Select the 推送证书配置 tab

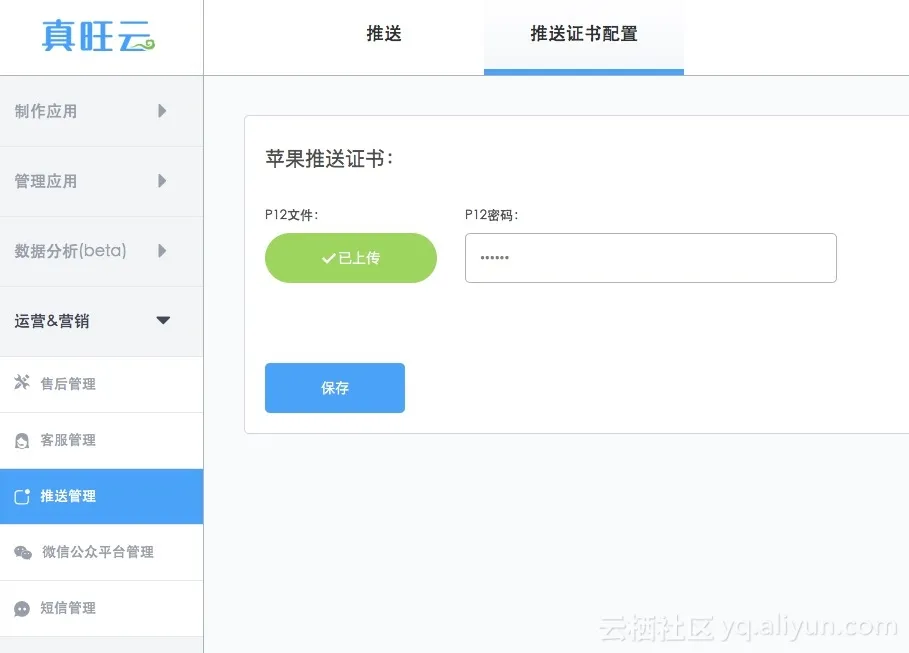(584, 37)
